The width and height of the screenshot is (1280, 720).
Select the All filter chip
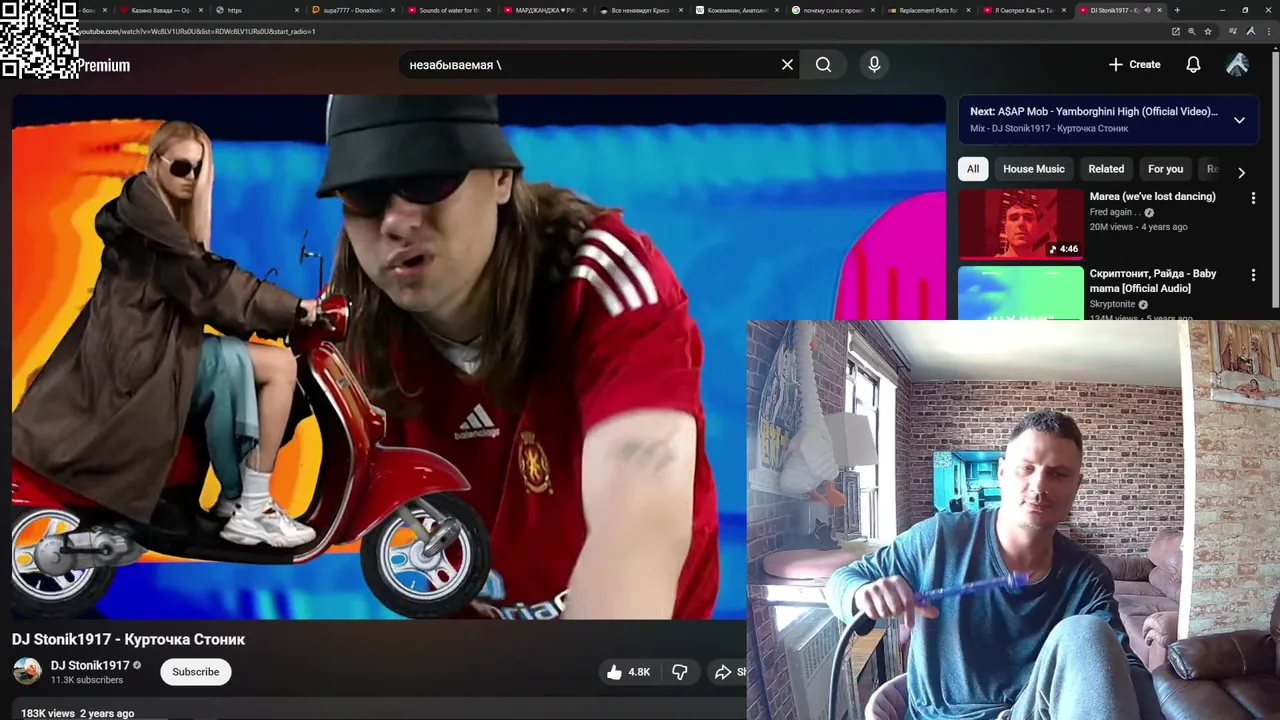[x=973, y=169]
